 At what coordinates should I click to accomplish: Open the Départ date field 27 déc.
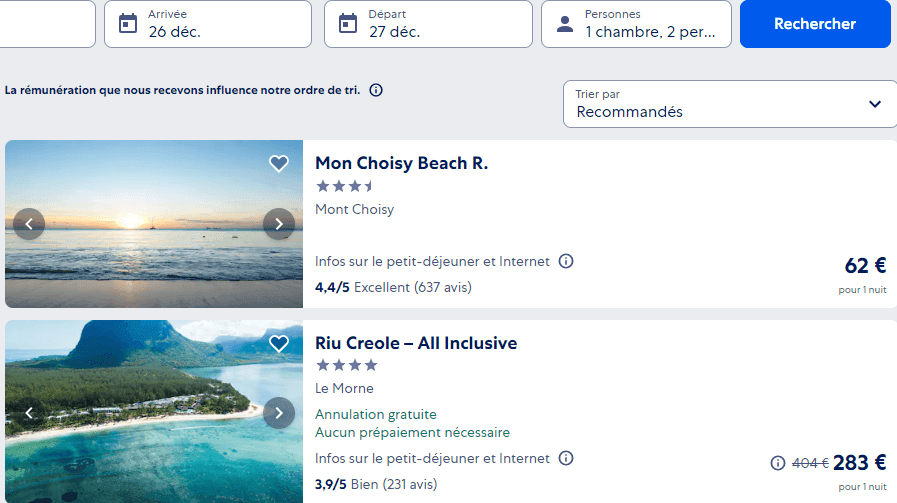click(x=428, y=23)
